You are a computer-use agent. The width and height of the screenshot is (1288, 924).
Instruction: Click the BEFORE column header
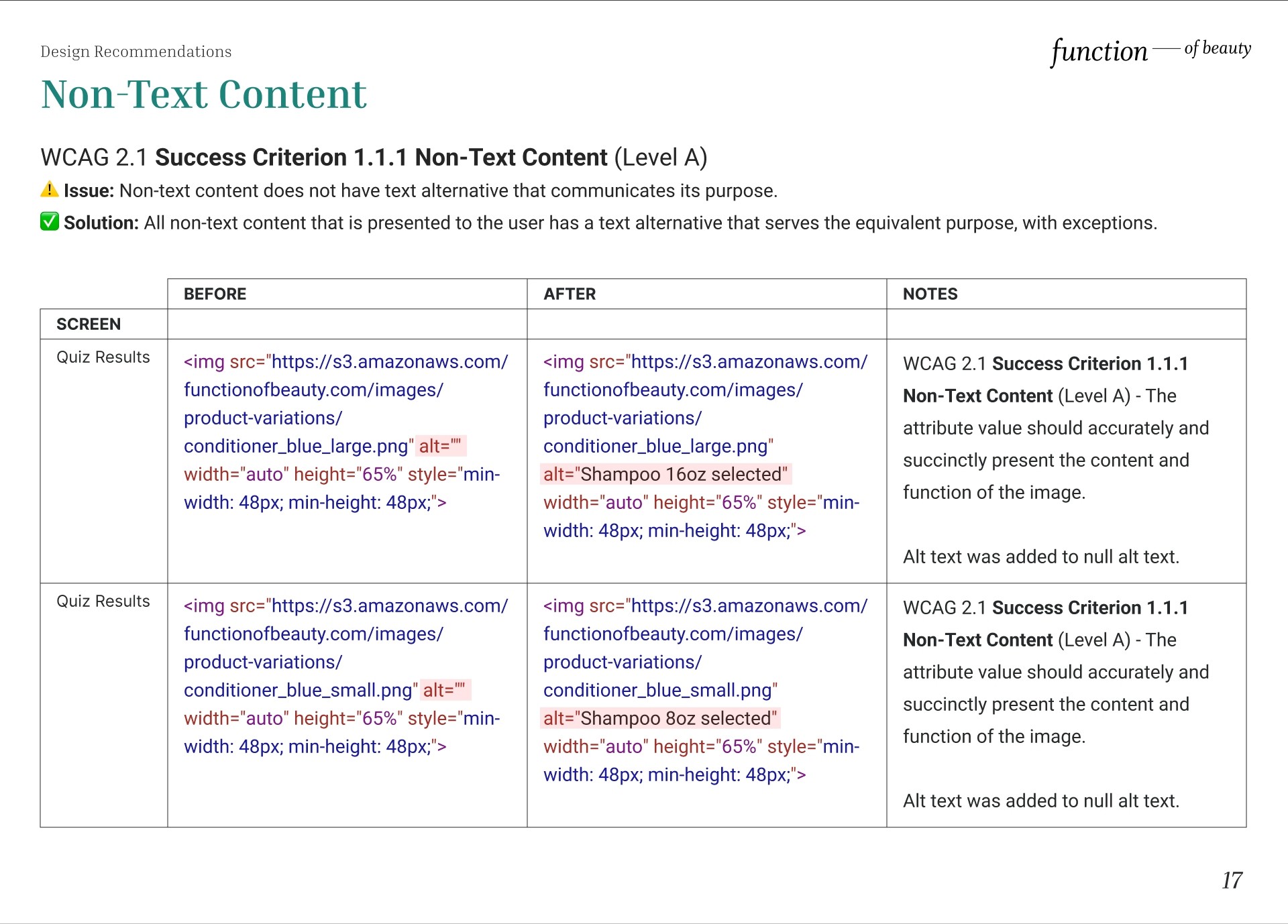(215, 294)
